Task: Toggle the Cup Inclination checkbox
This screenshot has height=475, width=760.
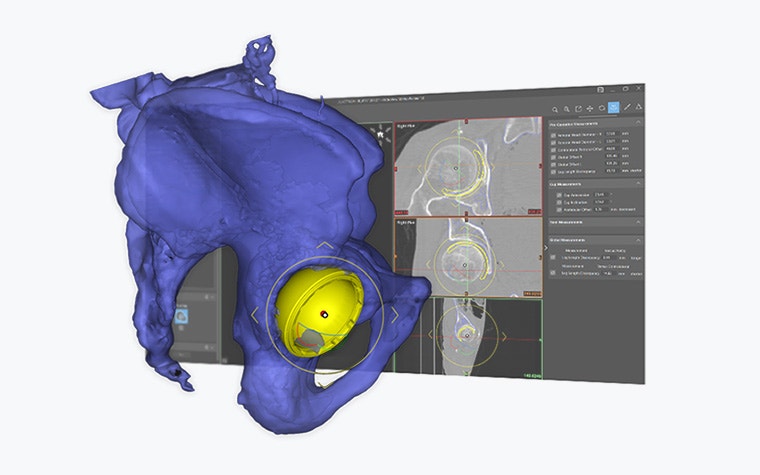Action: (x=559, y=203)
